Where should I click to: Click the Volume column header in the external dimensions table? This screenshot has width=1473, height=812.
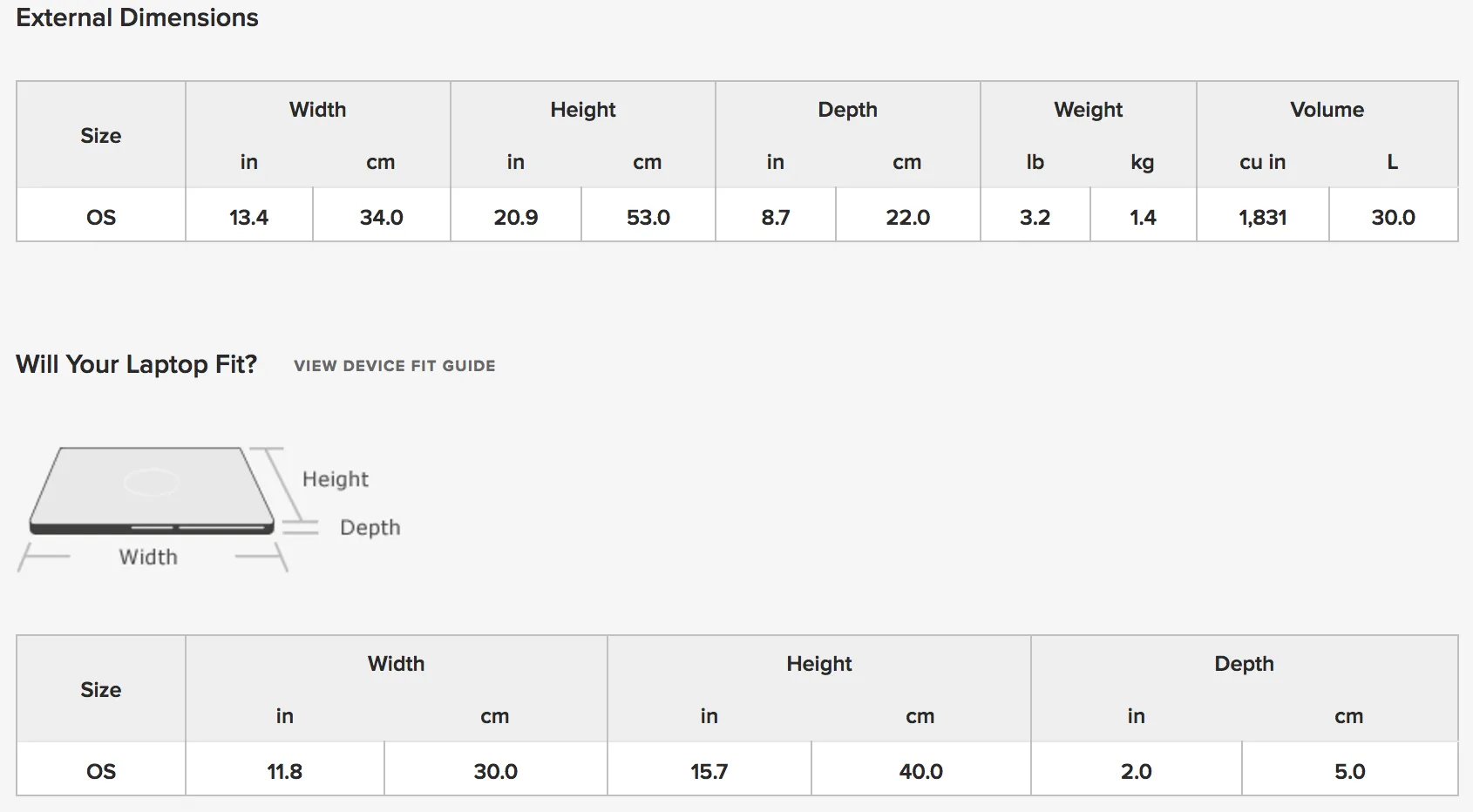coord(1327,110)
